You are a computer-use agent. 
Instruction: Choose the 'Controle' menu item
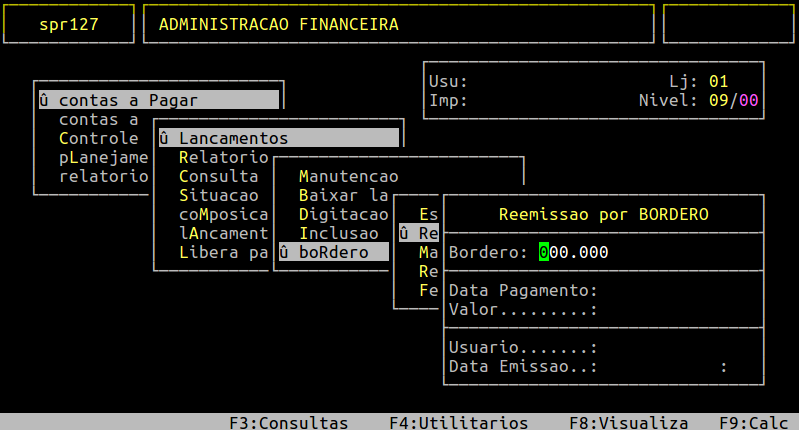(98, 138)
